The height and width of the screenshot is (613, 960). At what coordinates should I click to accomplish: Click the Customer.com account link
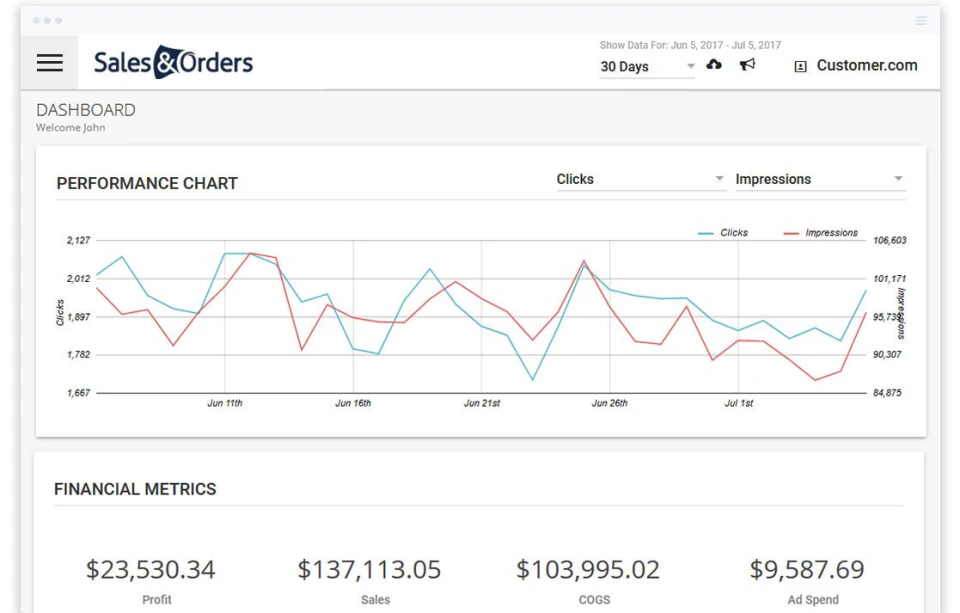point(866,66)
